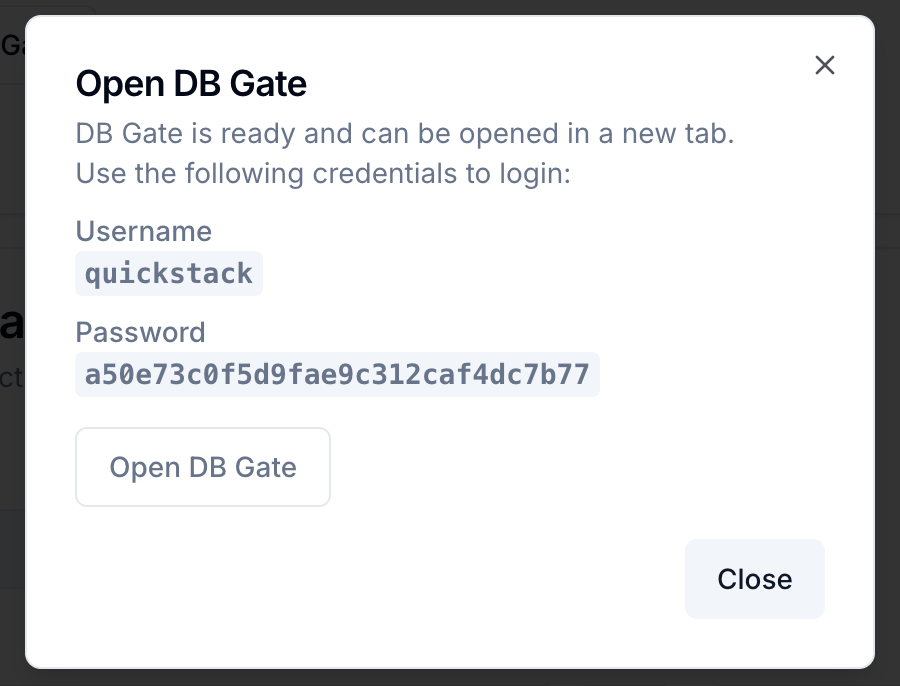Click the partially hidden 'ct' text behind overlay
Screen dimensions: 900x686
pos(12,379)
